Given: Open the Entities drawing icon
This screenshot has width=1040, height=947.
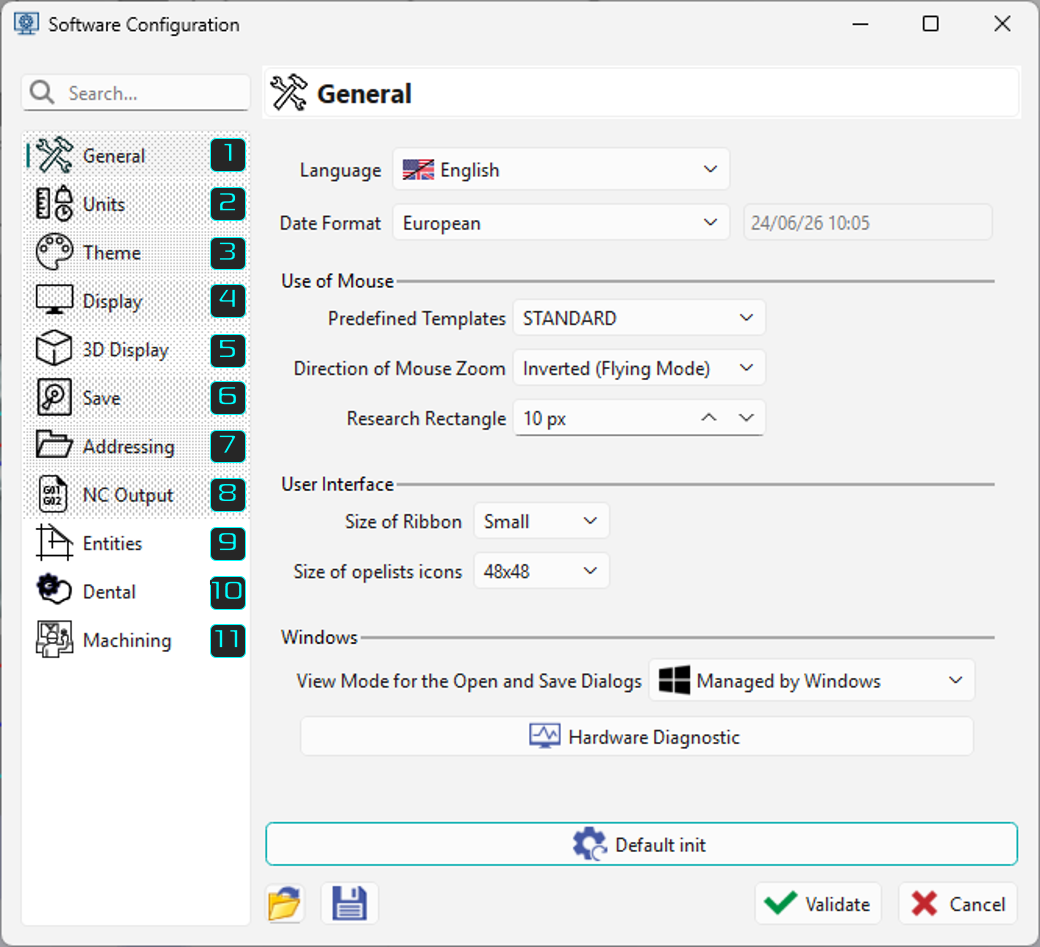Looking at the screenshot, I should tap(54, 542).
